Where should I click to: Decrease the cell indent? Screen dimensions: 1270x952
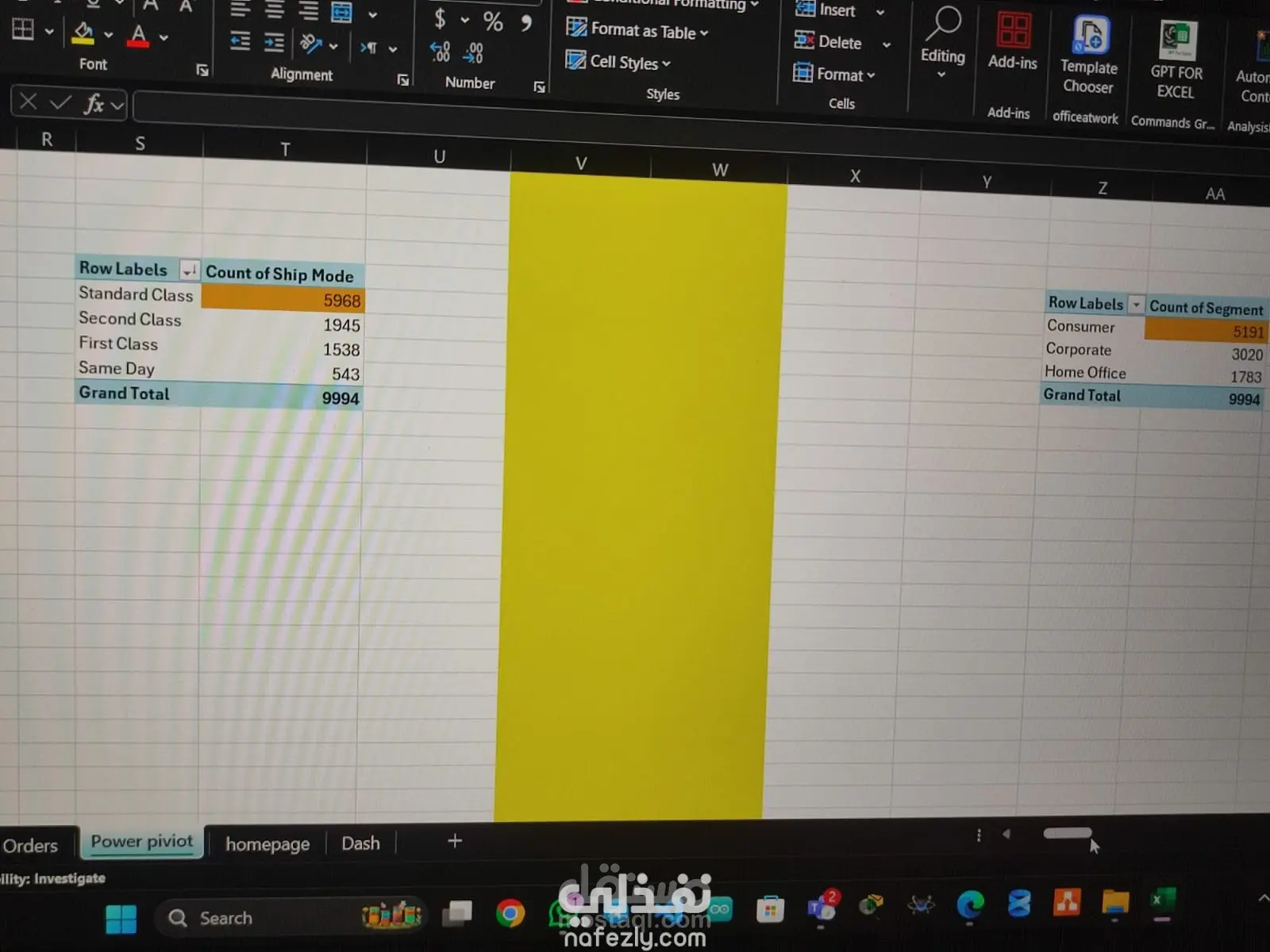coord(240,40)
